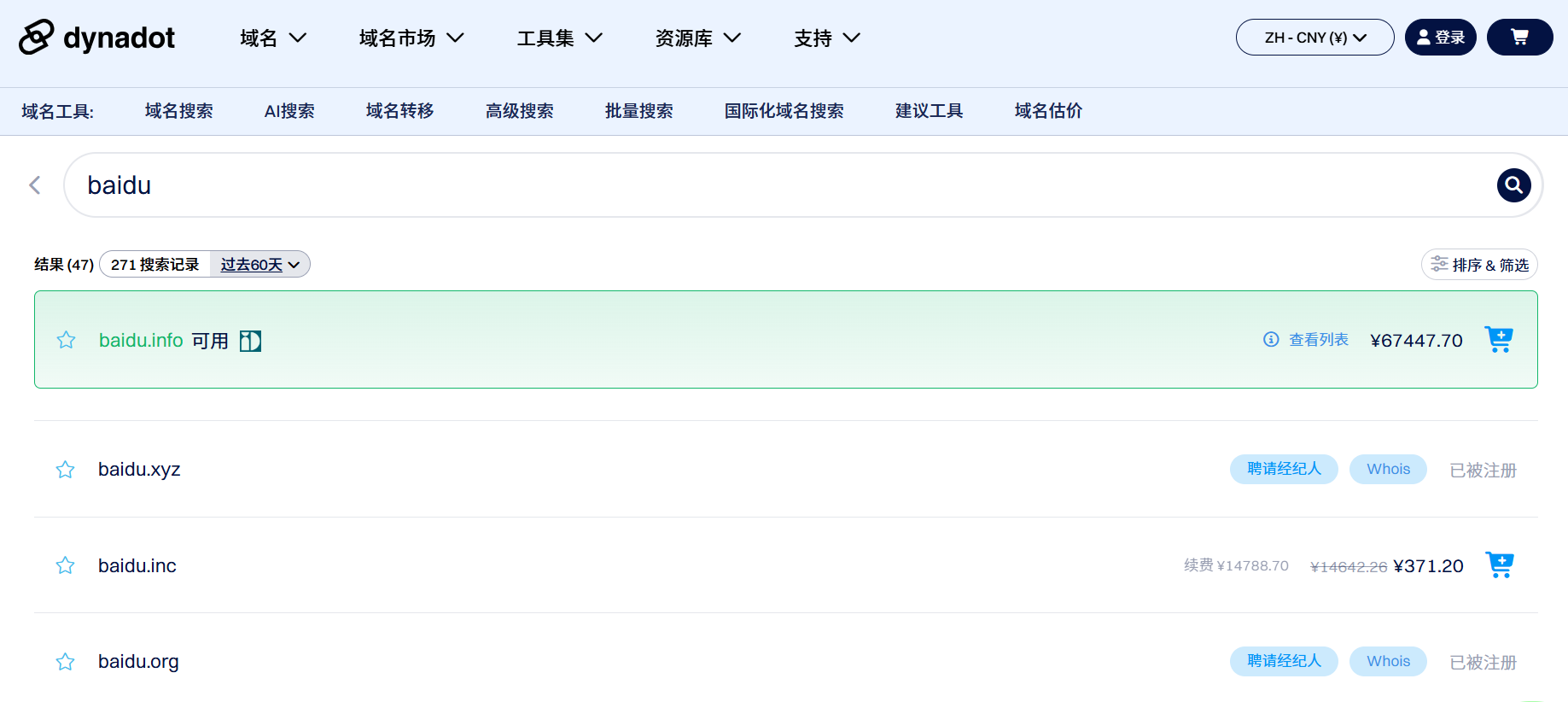Click marketplace icon next to baidu.info
The width and height of the screenshot is (1568, 702).
pos(250,341)
